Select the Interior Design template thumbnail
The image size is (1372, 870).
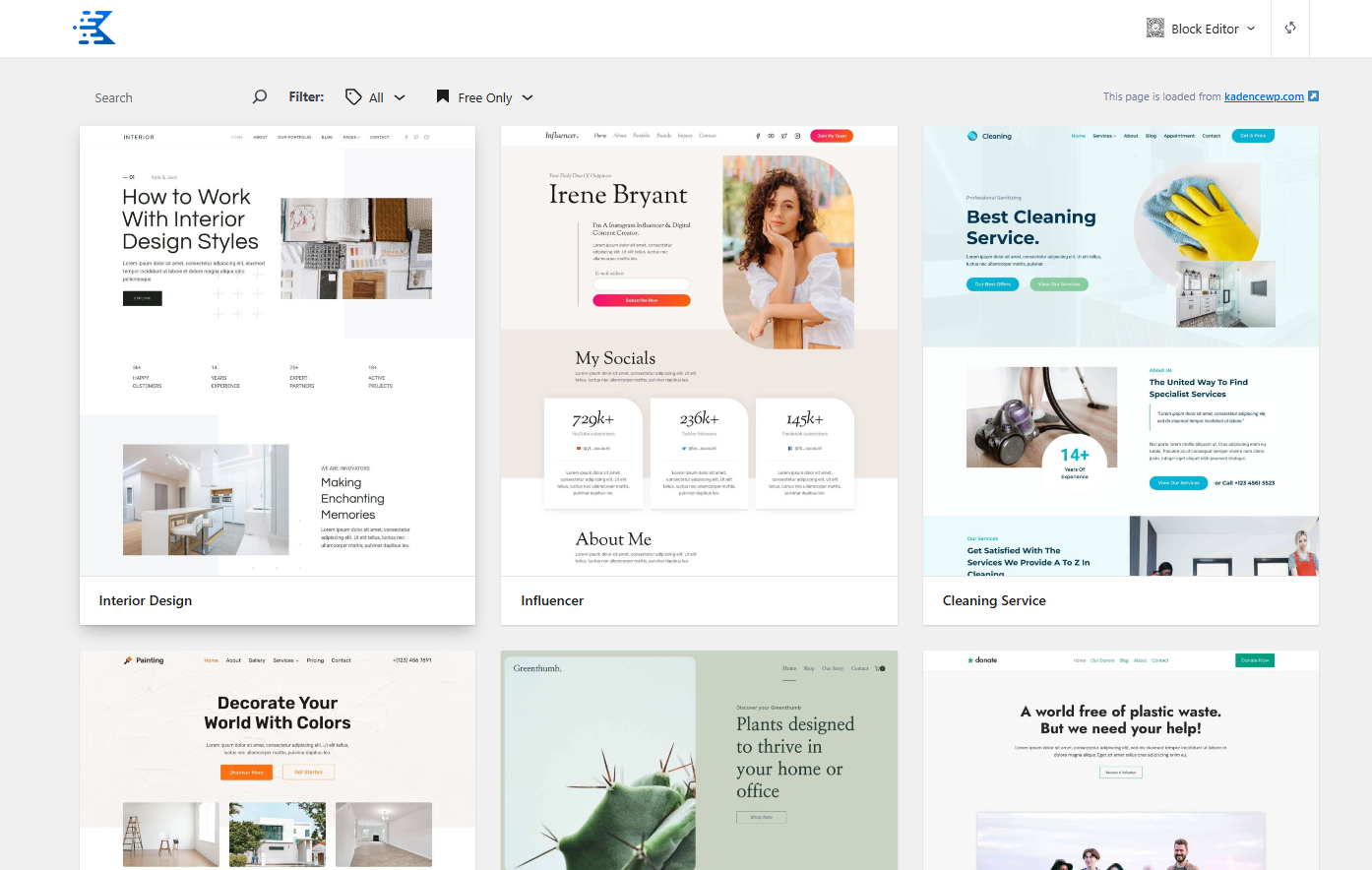click(x=278, y=350)
